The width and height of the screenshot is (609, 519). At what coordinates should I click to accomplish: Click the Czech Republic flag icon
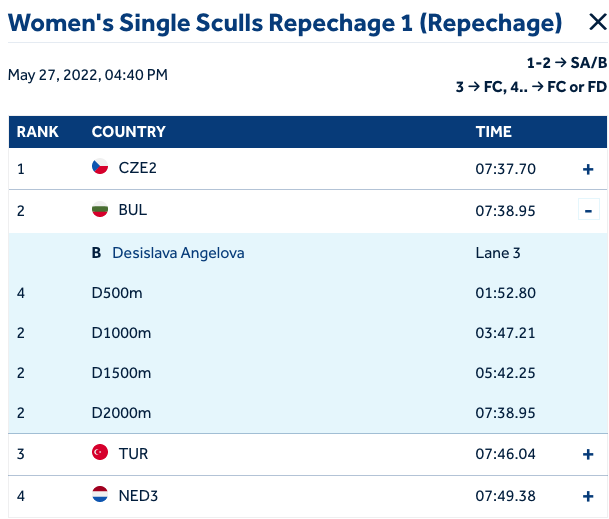pos(100,168)
